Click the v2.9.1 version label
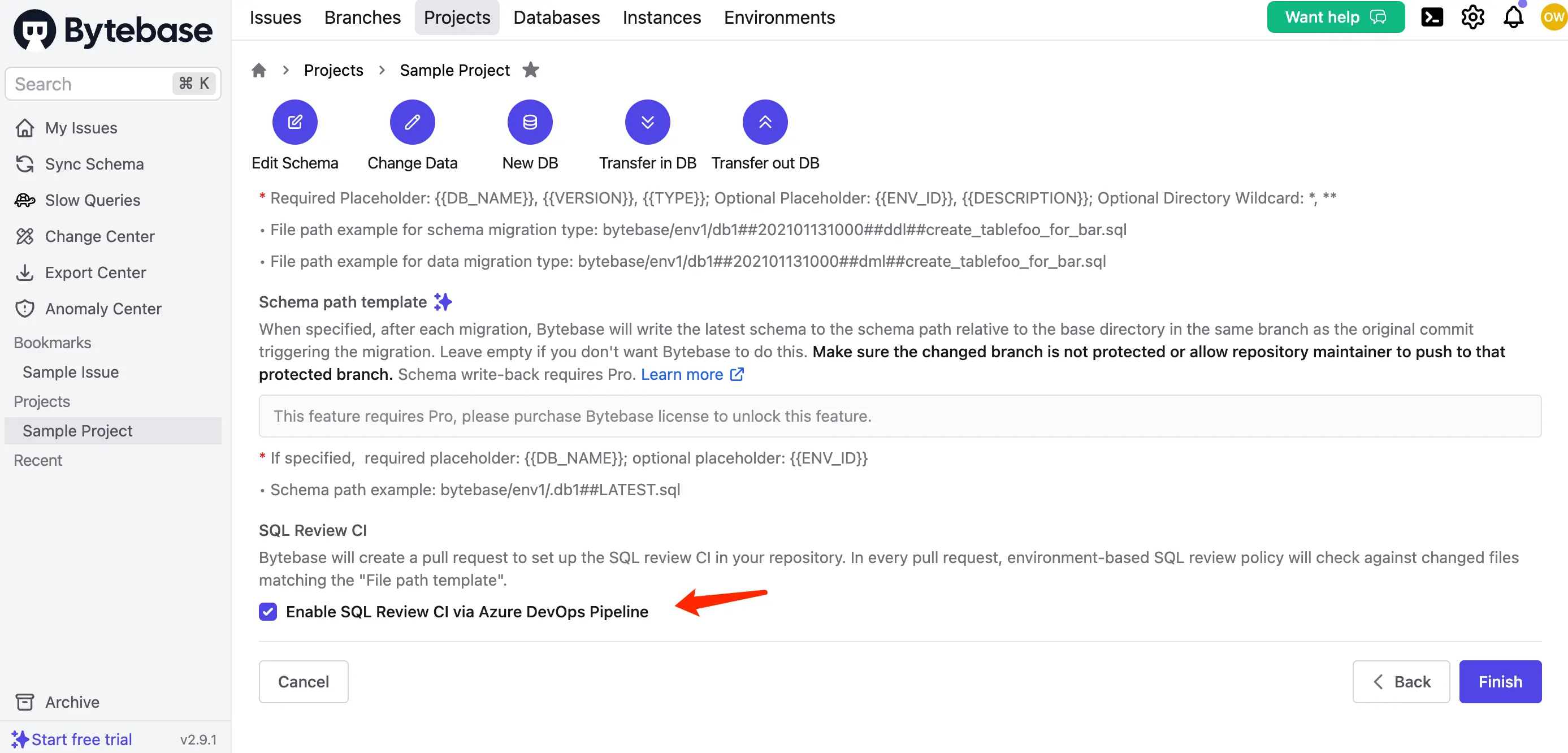Screen dimensions: 1568x753 coord(198,739)
